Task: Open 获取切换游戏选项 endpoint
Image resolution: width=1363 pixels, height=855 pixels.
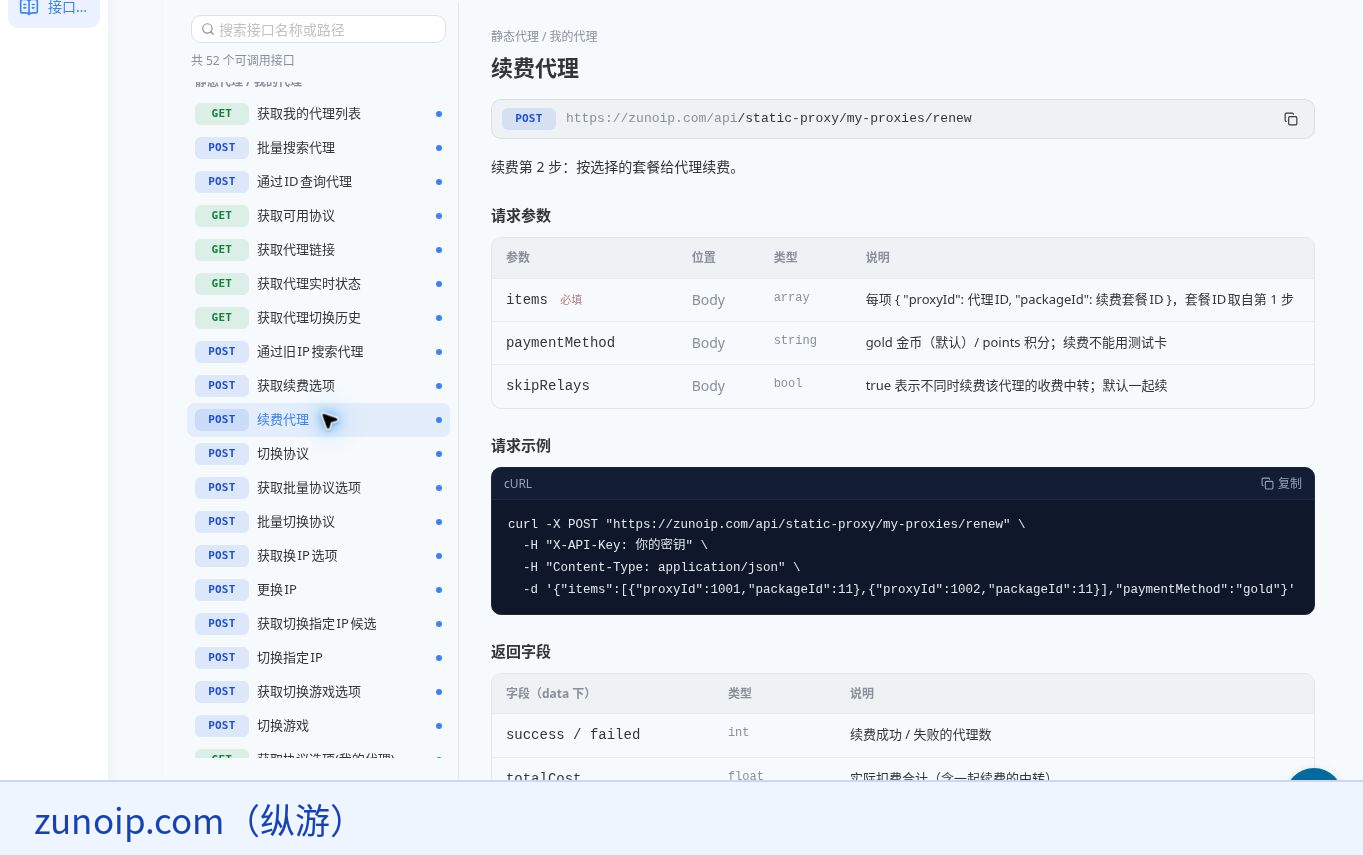Action: coord(318,692)
